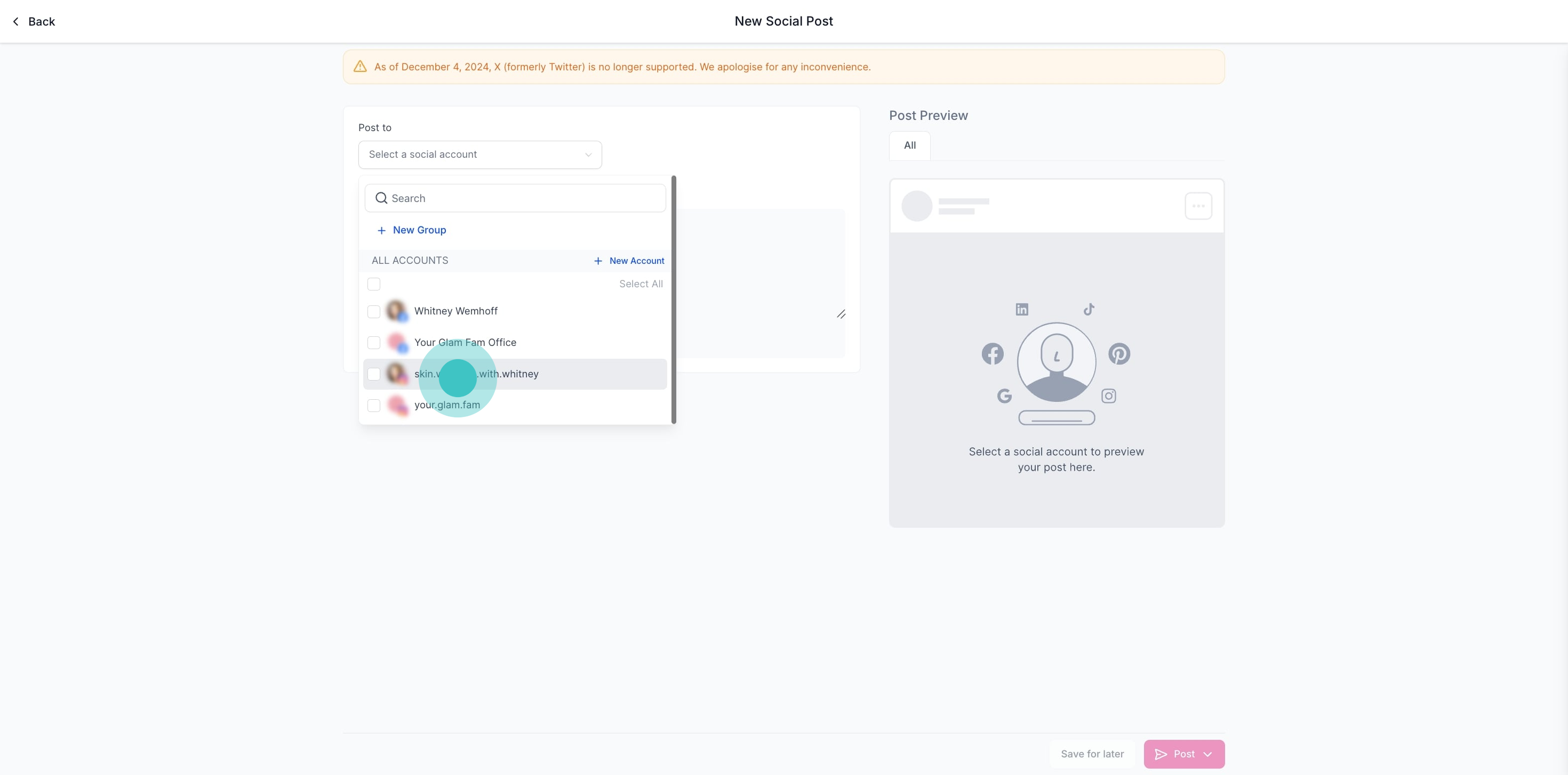Check the your.glam.fam account checkbox
The width and height of the screenshot is (1568, 775).
coord(374,405)
